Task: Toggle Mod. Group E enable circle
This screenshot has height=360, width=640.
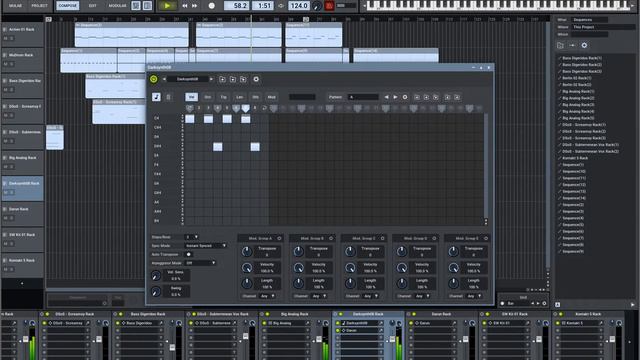Action: 486,238
